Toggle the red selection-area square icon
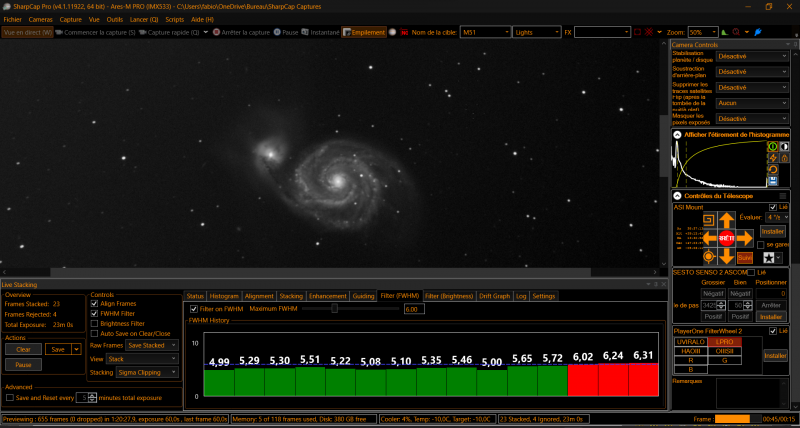The width and height of the screenshot is (800, 428). pos(637,32)
